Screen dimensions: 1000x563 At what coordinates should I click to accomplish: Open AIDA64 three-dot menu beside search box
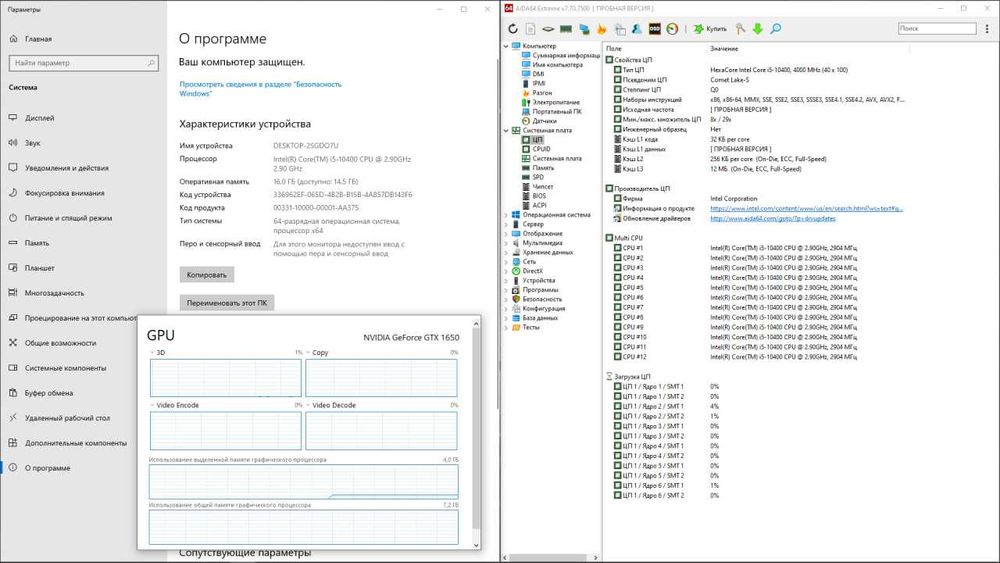point(987,29)
